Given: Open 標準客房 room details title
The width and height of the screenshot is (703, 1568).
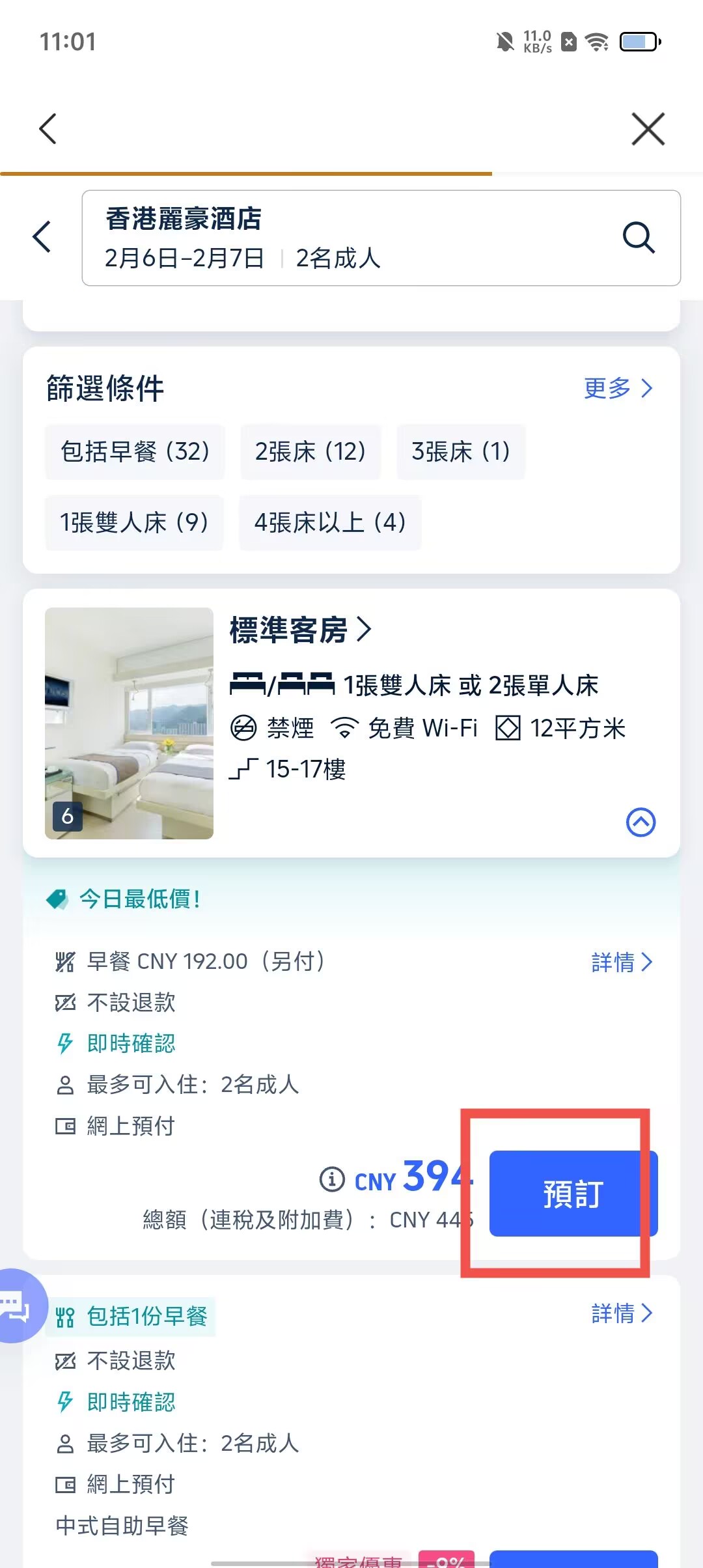Looking at the screenshot, I should 300,630.
